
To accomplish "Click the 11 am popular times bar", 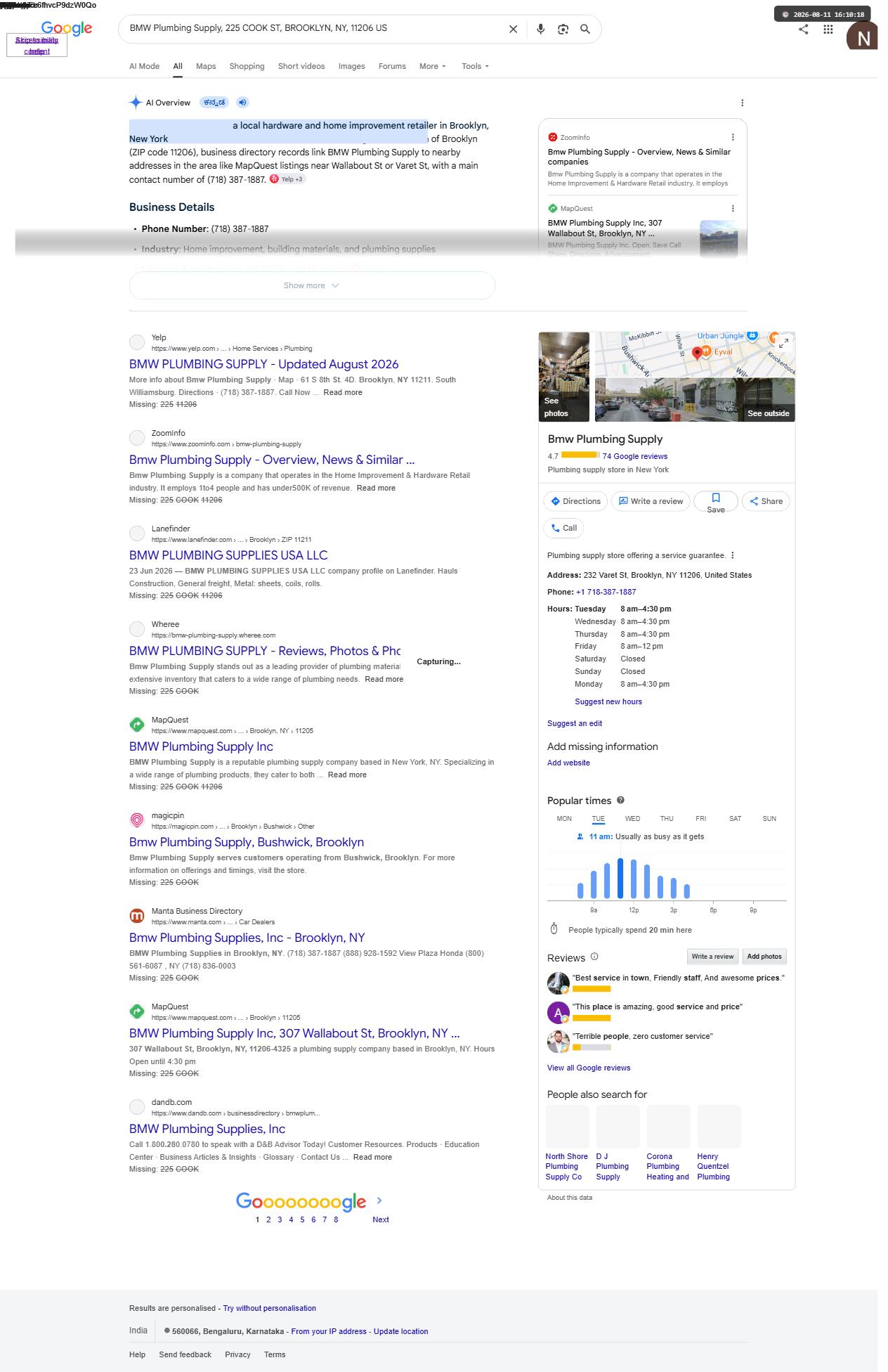I will [620, 879].
